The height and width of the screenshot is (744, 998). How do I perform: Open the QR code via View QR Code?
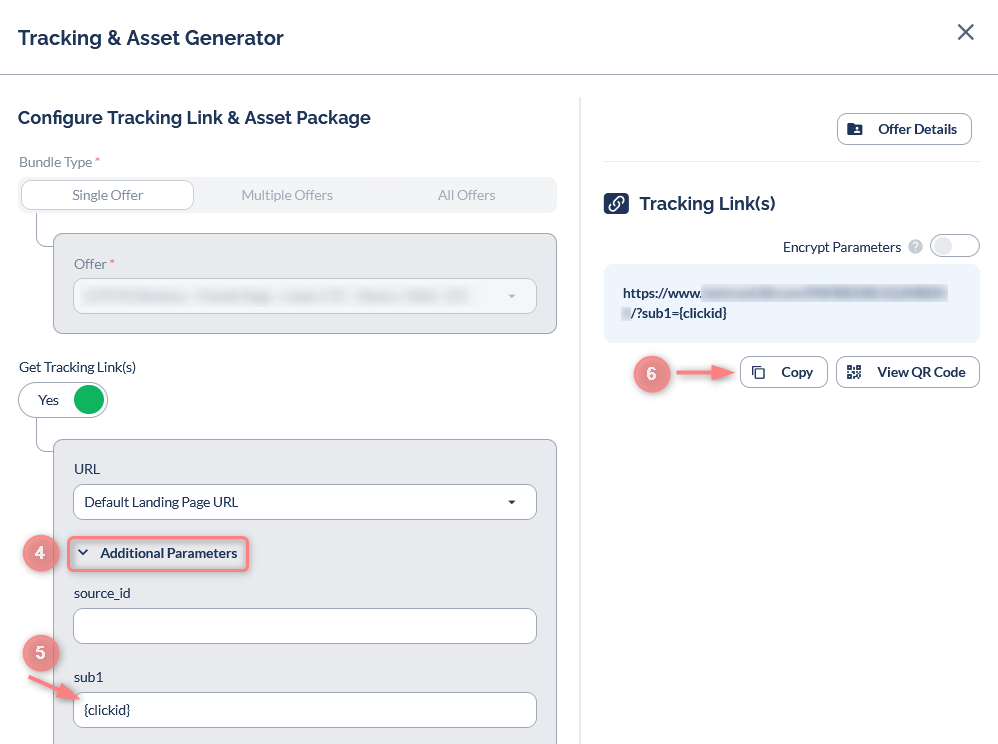907,372
